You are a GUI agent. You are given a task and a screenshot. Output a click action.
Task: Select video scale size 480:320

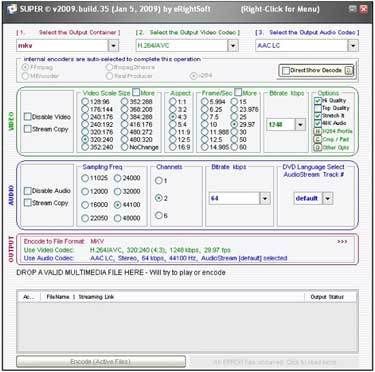[x=124, y=139]
